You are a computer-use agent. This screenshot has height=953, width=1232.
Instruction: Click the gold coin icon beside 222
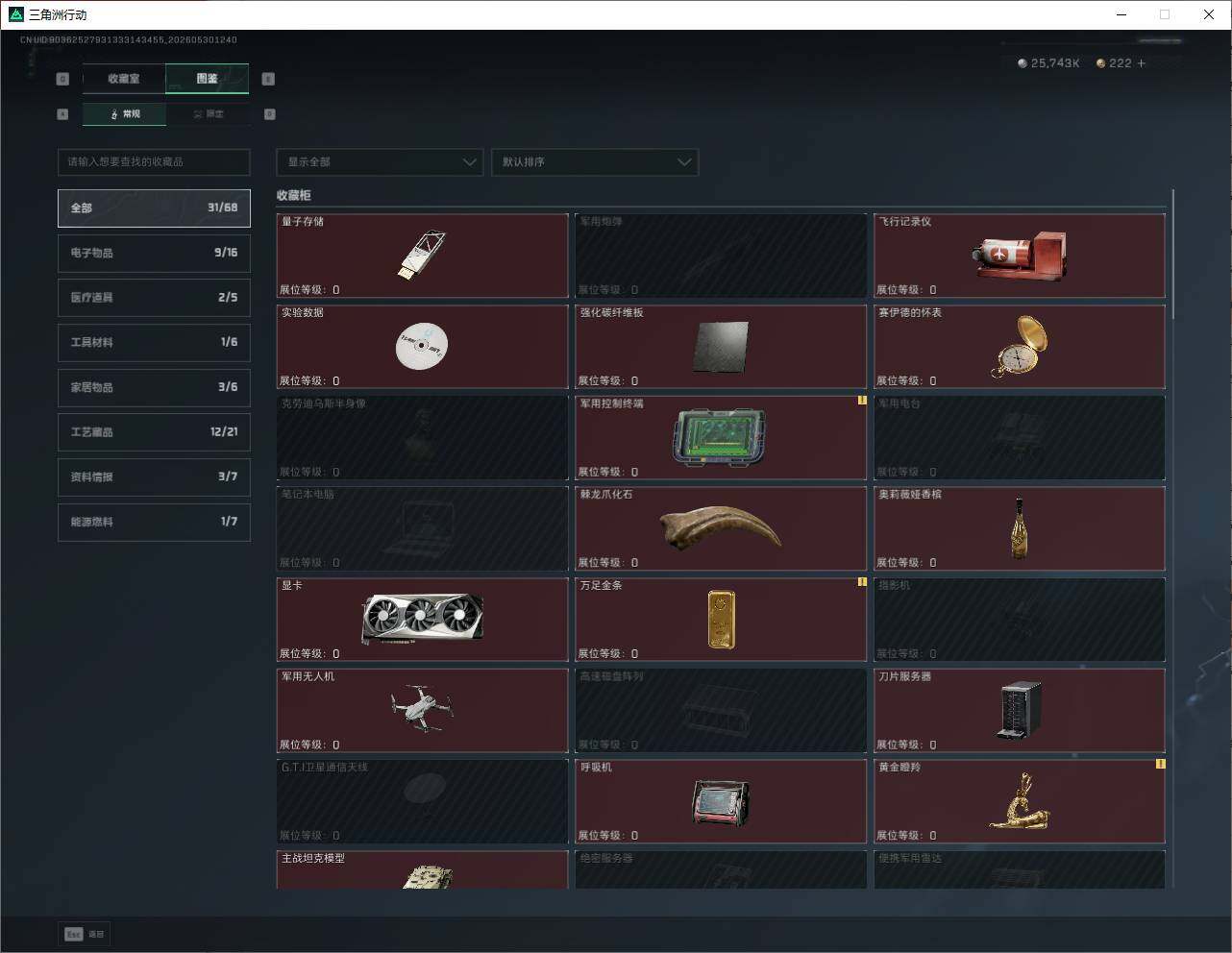coord(1101,63)
